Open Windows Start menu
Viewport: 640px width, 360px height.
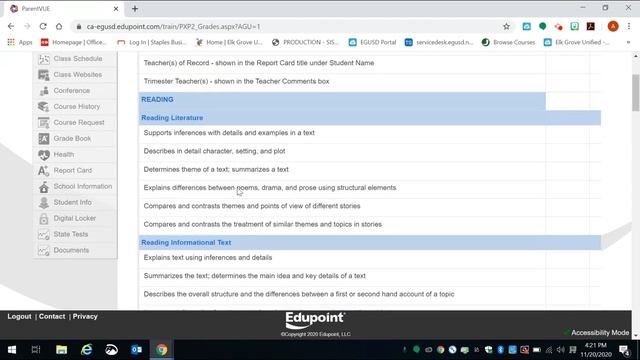12,350
